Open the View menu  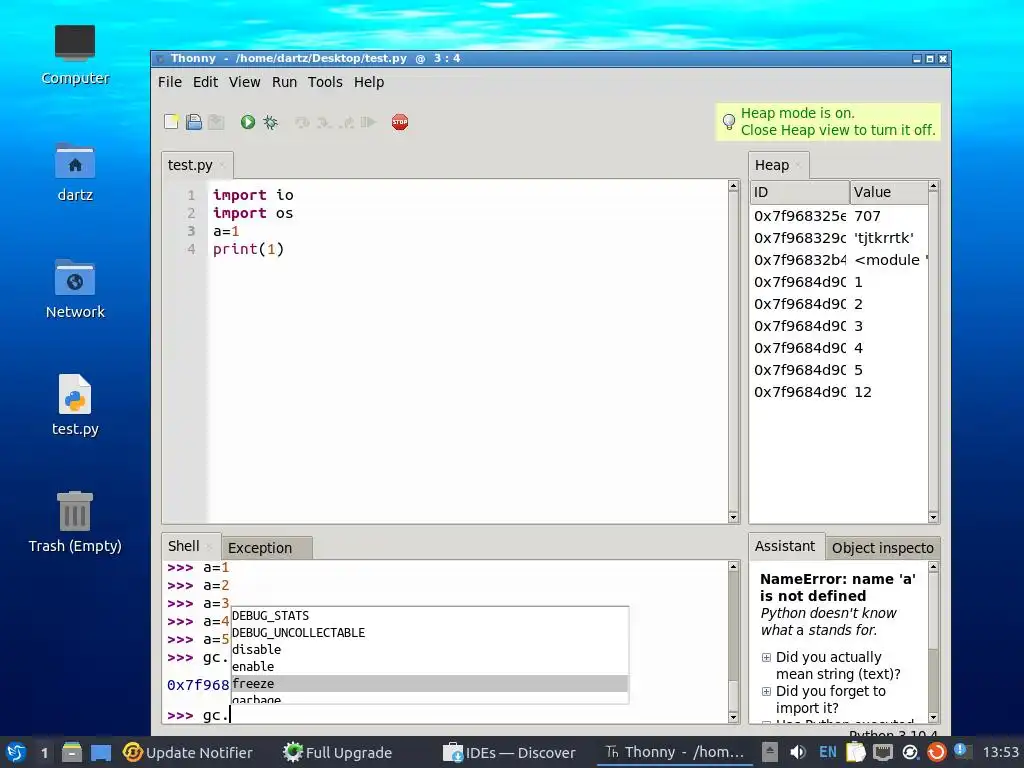tap(244, 82)
